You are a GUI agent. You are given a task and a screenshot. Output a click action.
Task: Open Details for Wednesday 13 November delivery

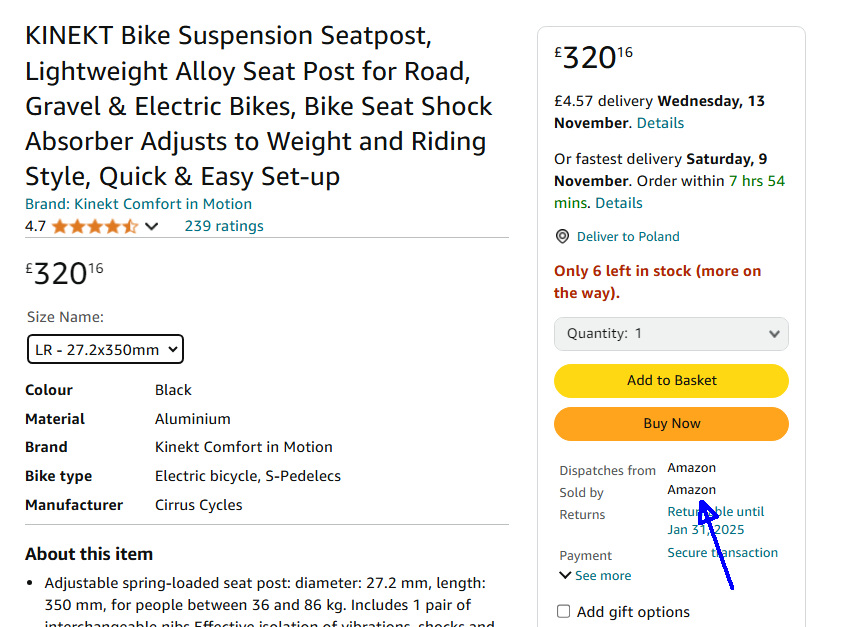[x=660, y=123]
